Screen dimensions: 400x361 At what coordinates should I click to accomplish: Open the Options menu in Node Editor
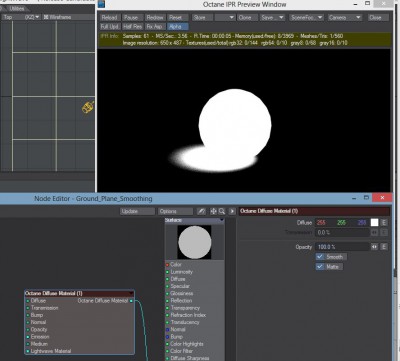175,211
